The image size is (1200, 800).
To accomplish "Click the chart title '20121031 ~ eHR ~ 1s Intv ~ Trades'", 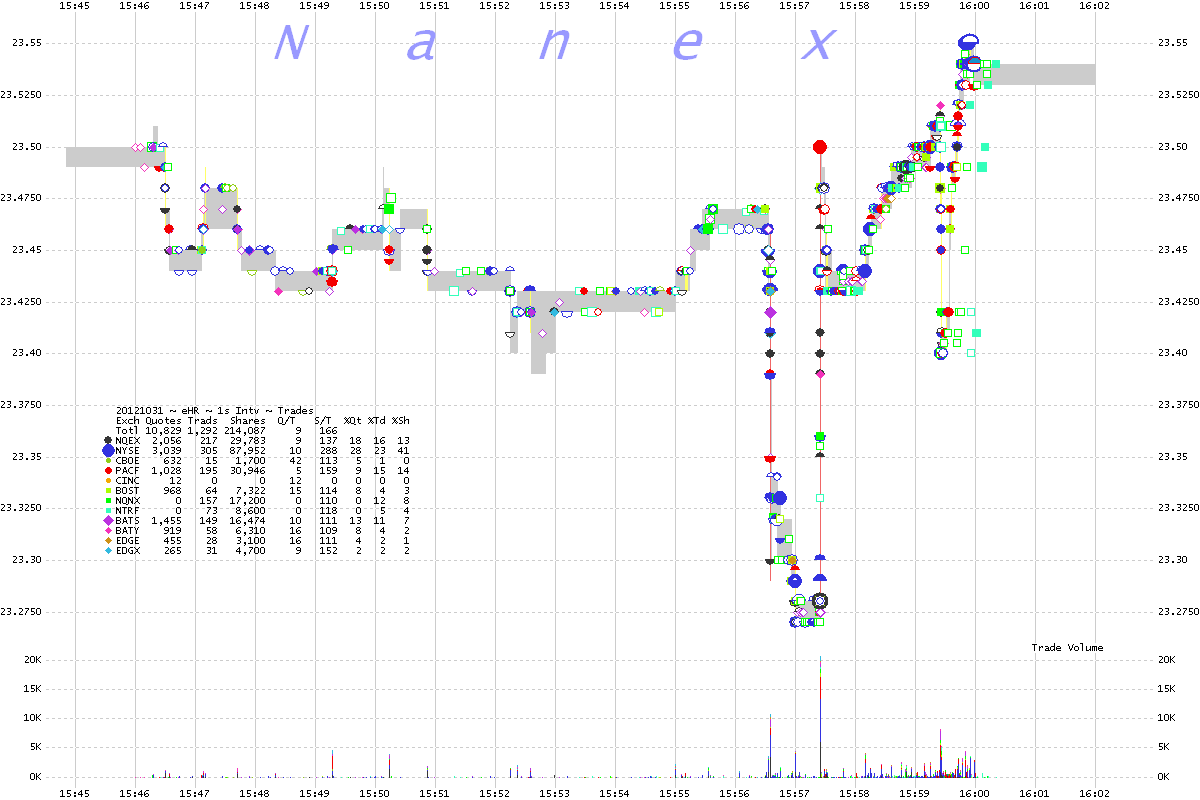I will pos(215,410).
